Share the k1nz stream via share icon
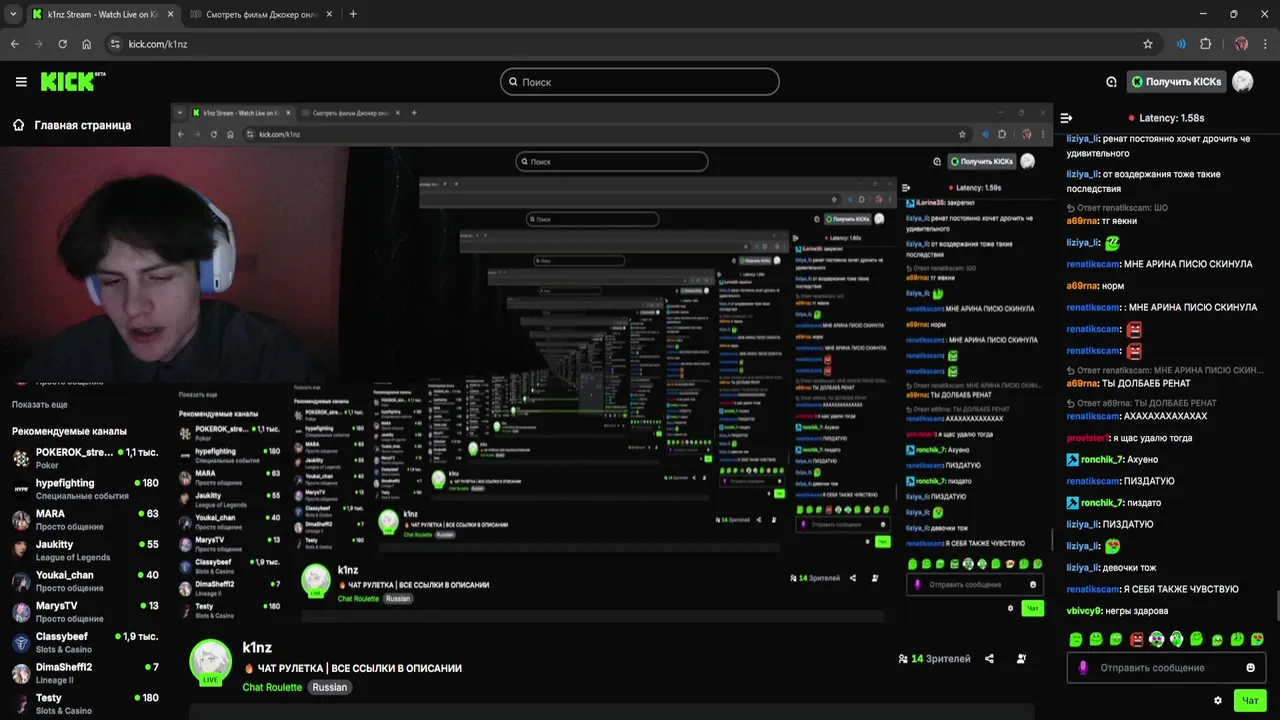This screenshot has width=1280, height=720. click(989, 659)
